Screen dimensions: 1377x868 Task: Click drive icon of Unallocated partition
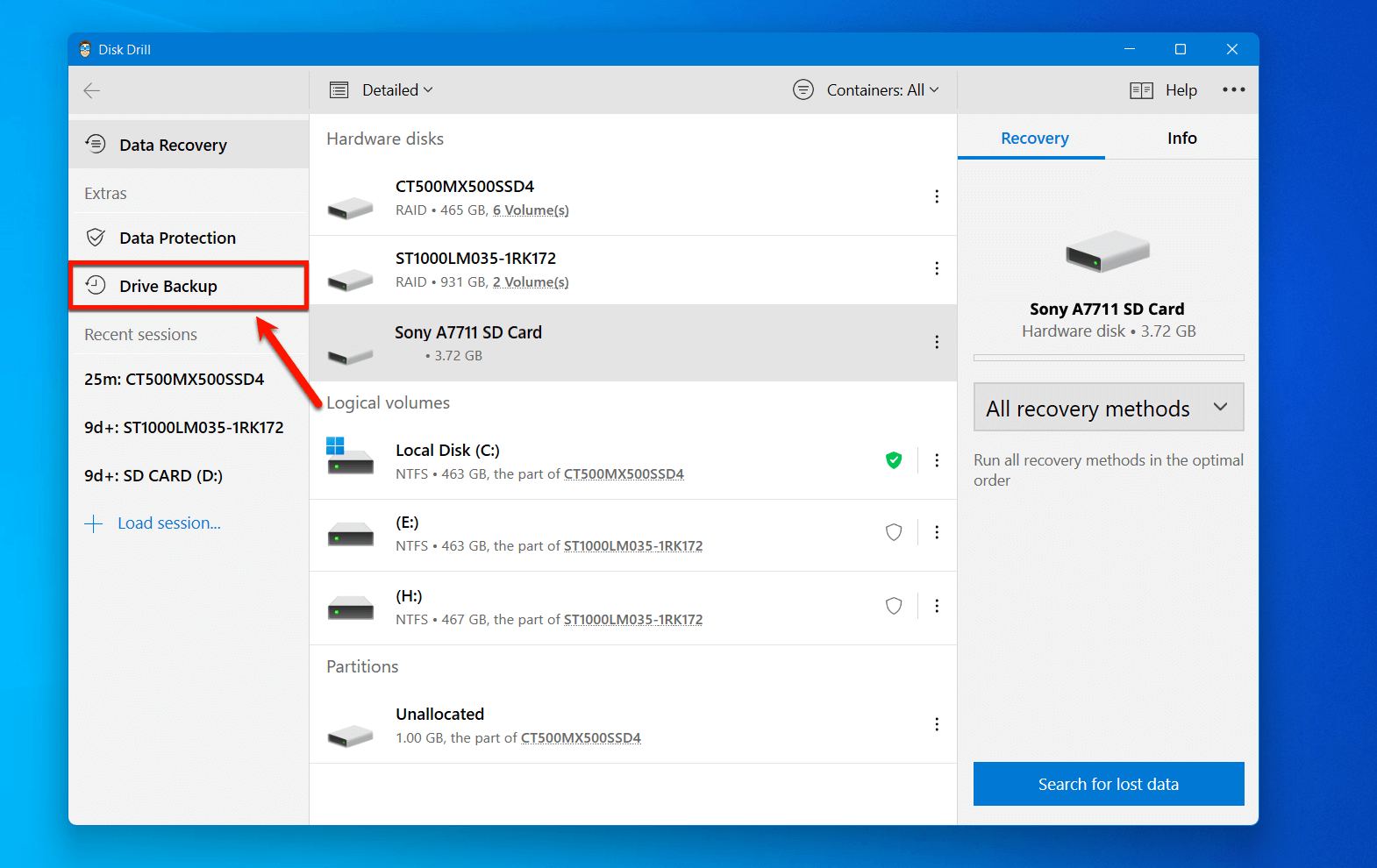tap(350, 736)
